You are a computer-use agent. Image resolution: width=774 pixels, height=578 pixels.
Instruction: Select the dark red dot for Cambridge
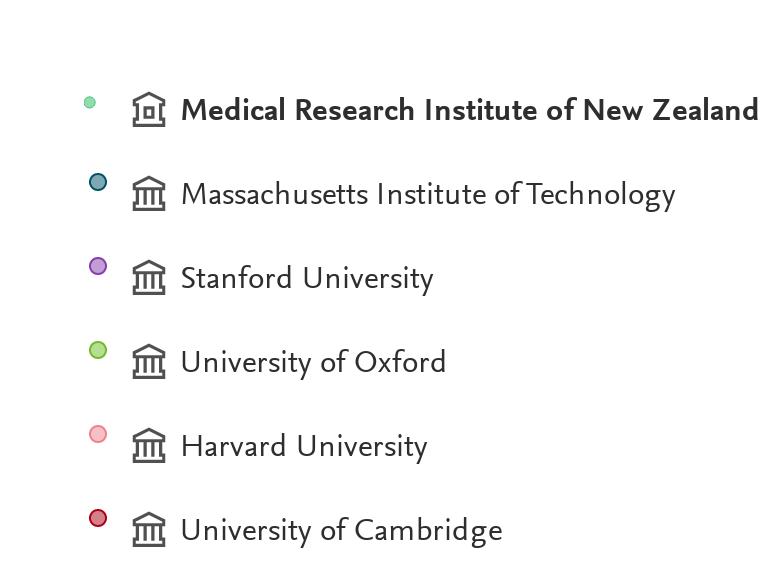[x=98, y=518]
